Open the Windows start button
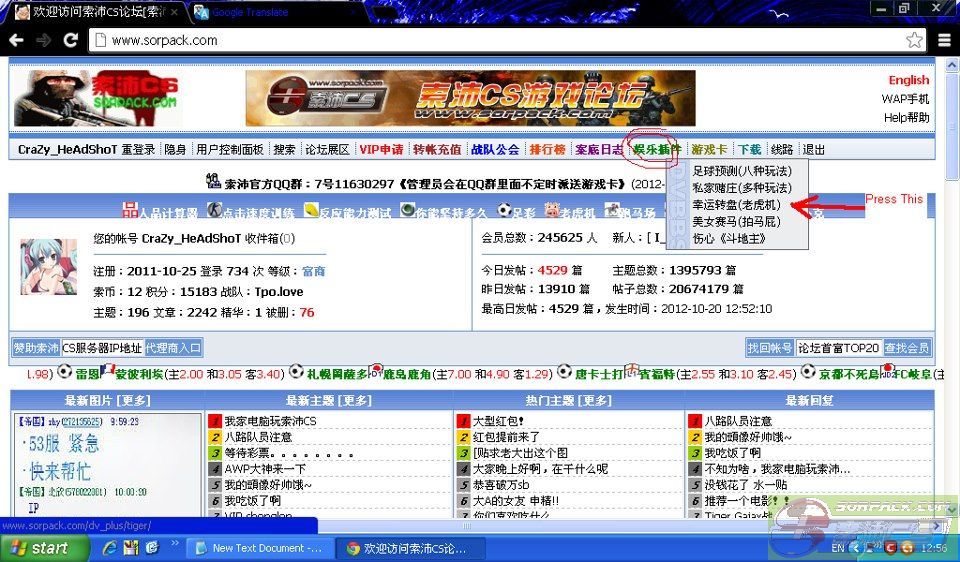The height and width of the screenshot is (562, 960). point(45,548)
